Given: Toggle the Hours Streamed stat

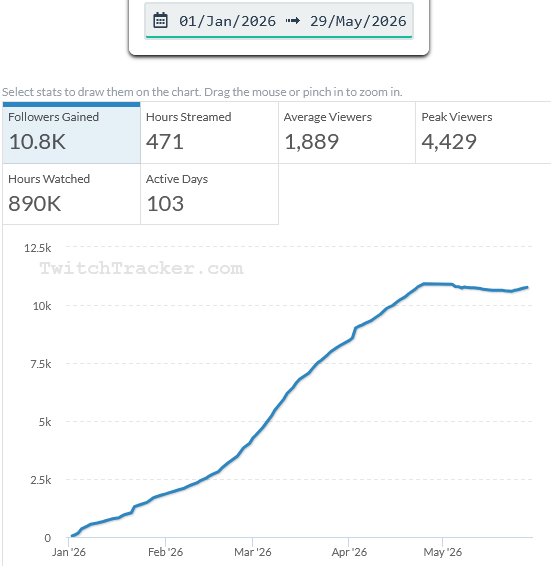Looking at the screenshot, I should [209, 132].
